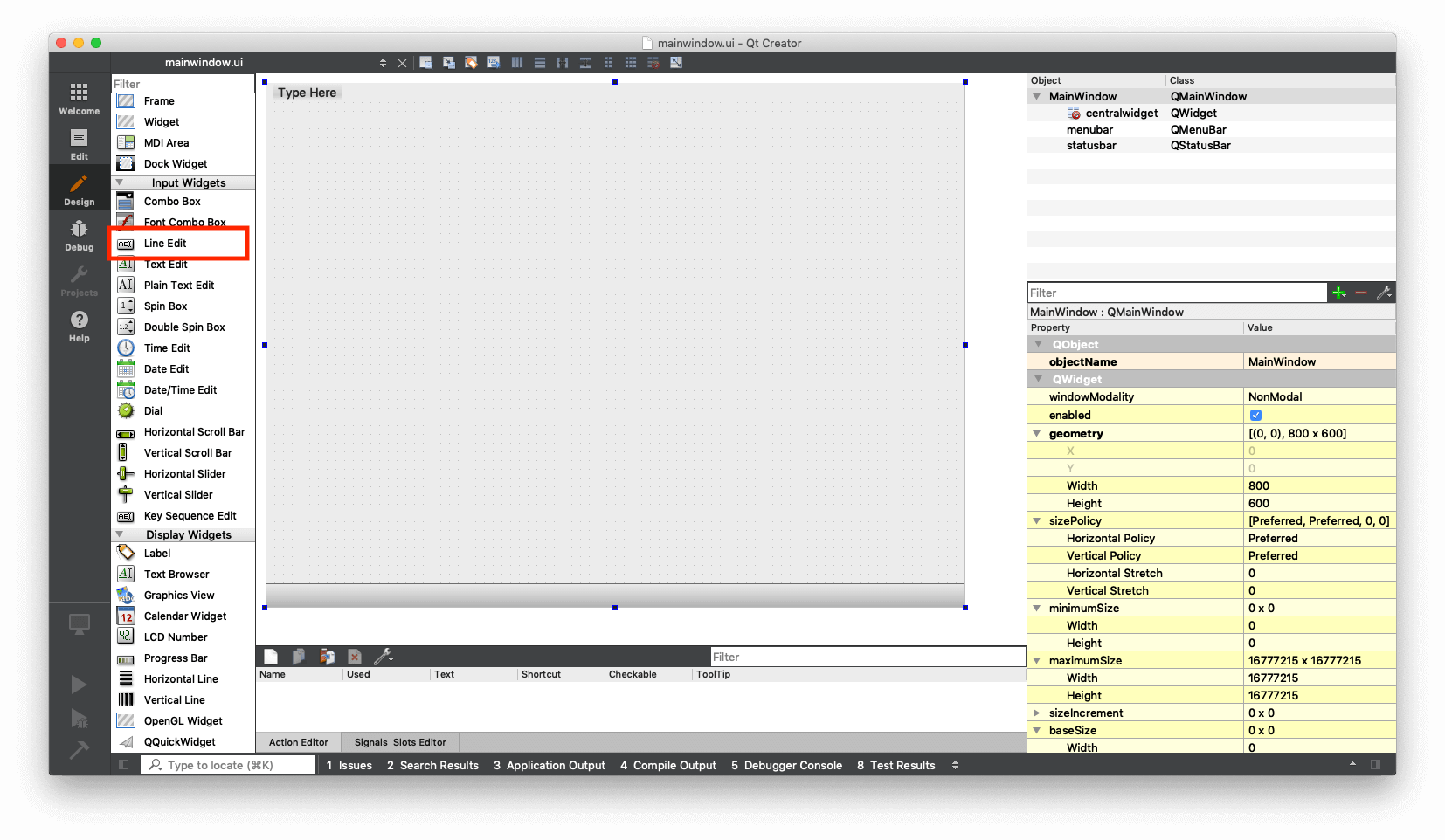
Task: Open the Issues output pane
Action: click(349, 765)
